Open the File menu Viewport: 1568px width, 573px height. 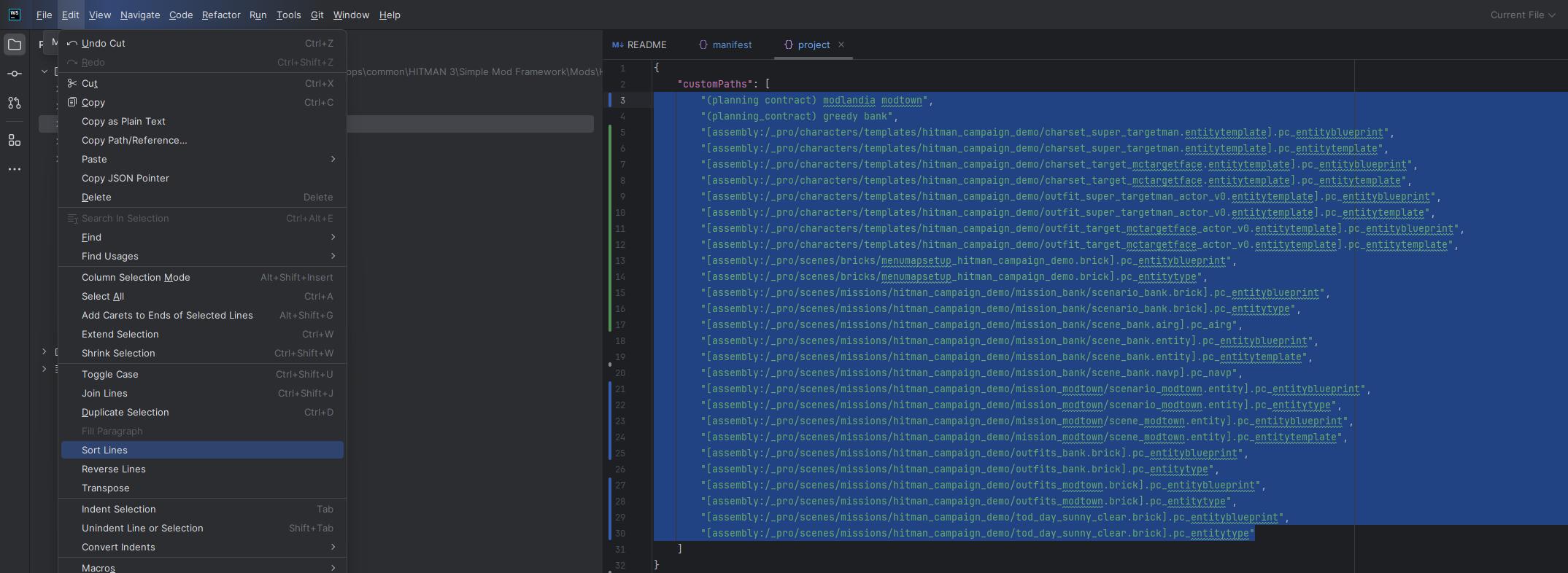pyautogui.click(x=44, y=15)
